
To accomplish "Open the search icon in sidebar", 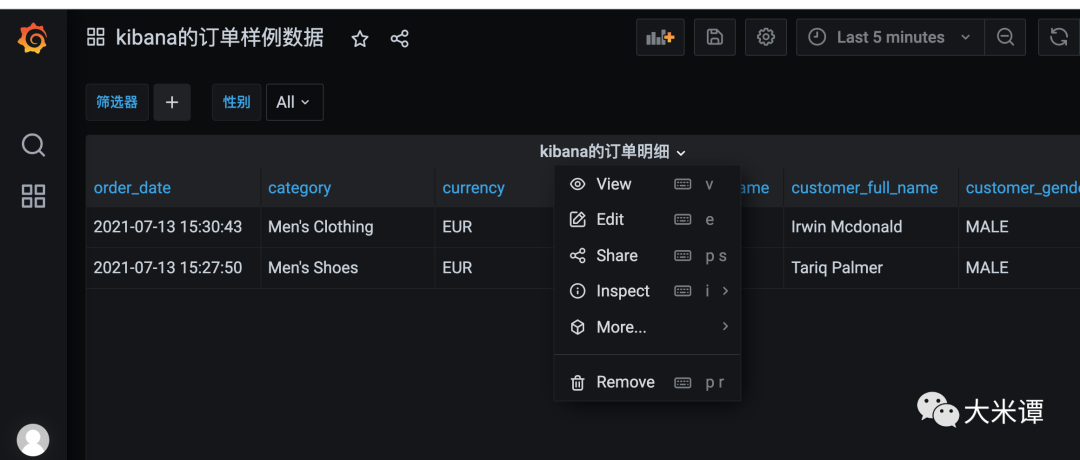I will point(33,146).
